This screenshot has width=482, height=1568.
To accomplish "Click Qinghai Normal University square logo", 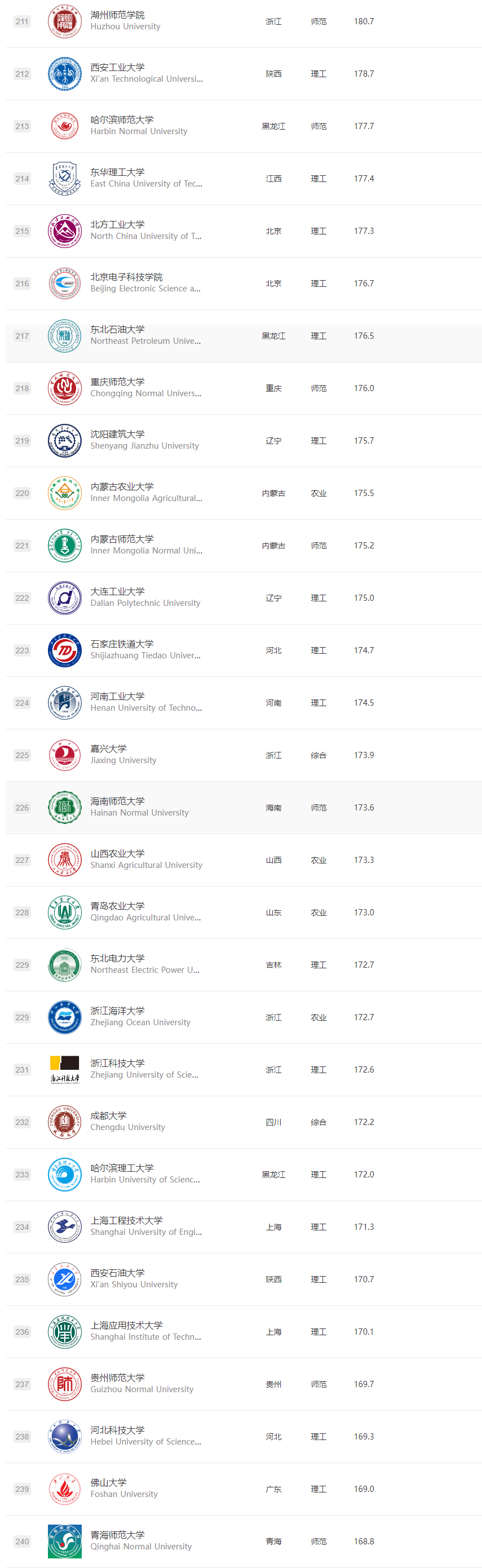I will 64,1541.
